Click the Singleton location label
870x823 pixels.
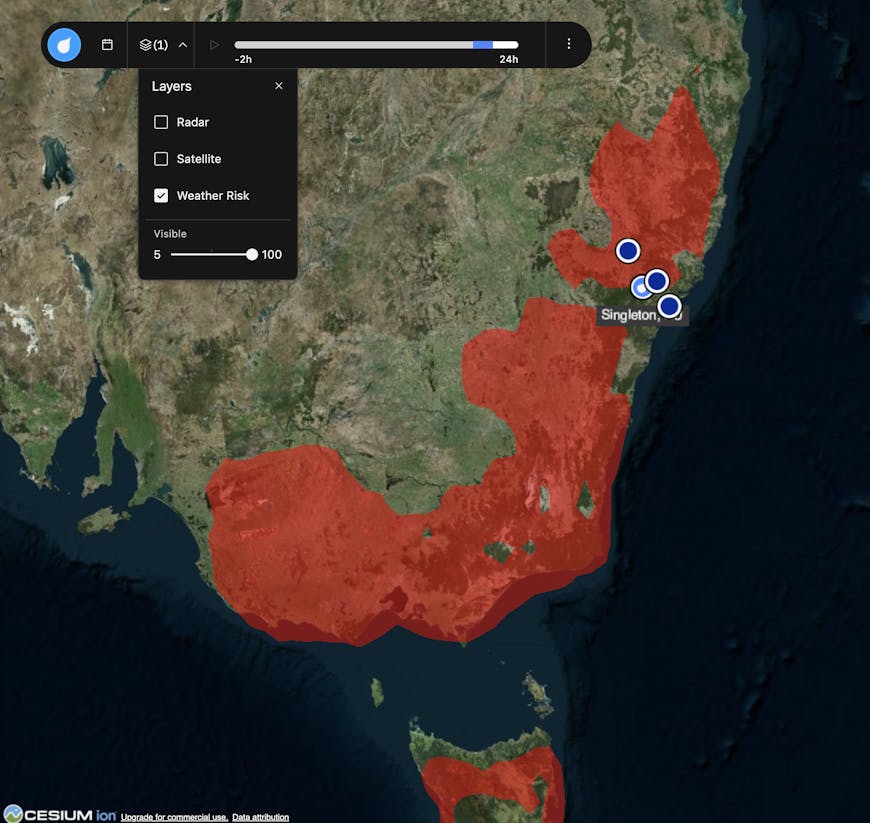[x=629, y=315]
